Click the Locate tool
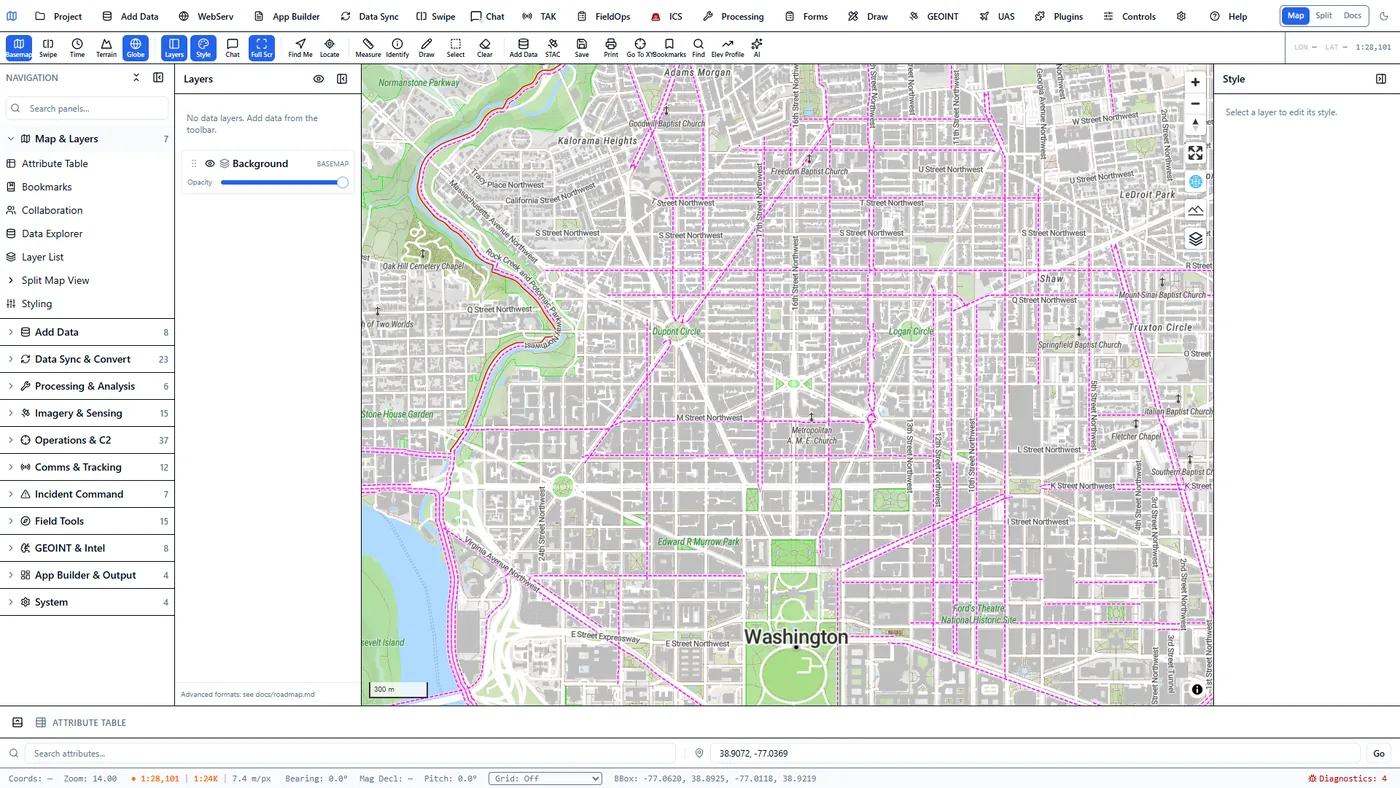1400x788 pixels. tap(329, 48)
